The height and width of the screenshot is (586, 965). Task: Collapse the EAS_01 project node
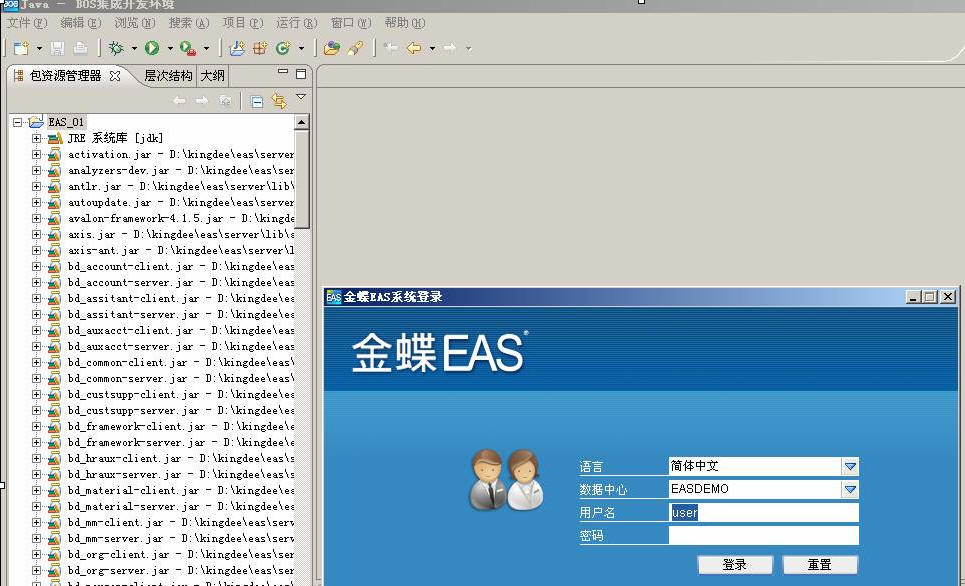pyautogui.click(x=17, y=122)
